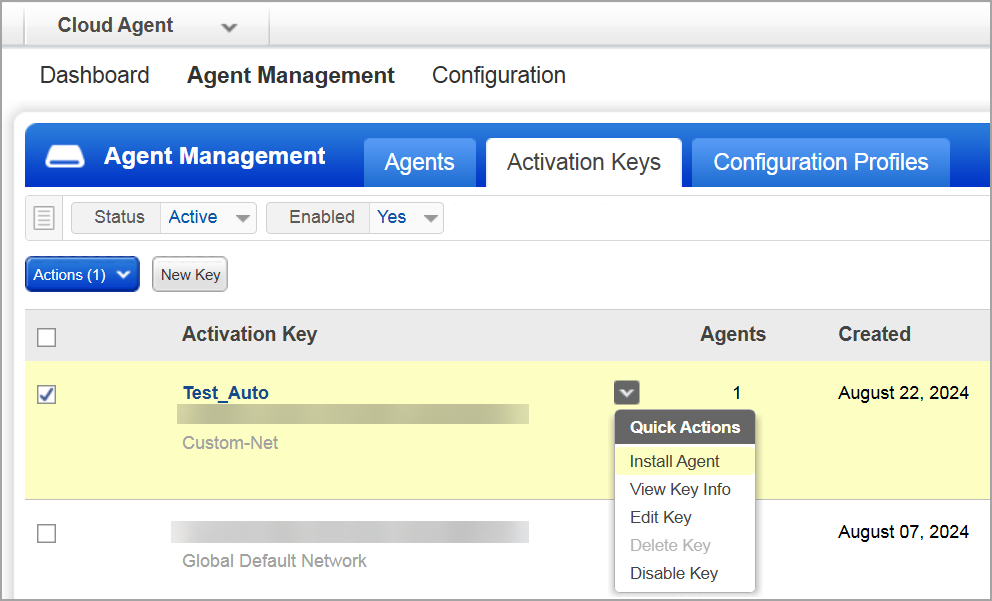Open the Configuration Profiles tab
This screenshot has height=601, width=992.
(x=820, y=161)
